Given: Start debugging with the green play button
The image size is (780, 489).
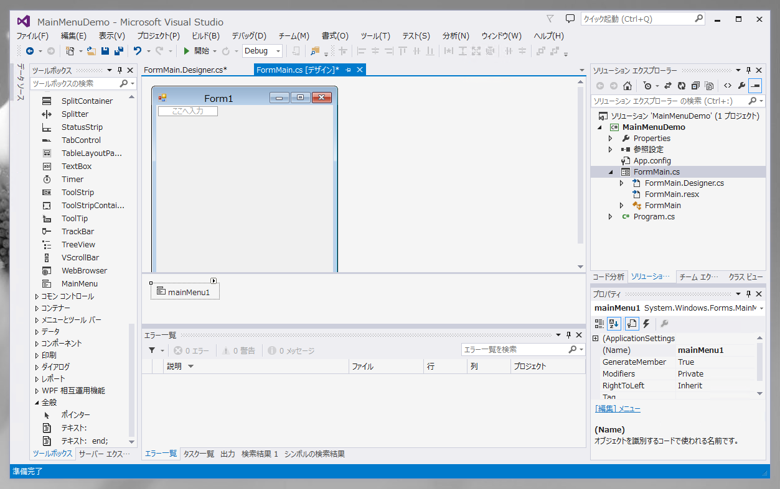Looking at the screenshot, I should tap(186, 51).
